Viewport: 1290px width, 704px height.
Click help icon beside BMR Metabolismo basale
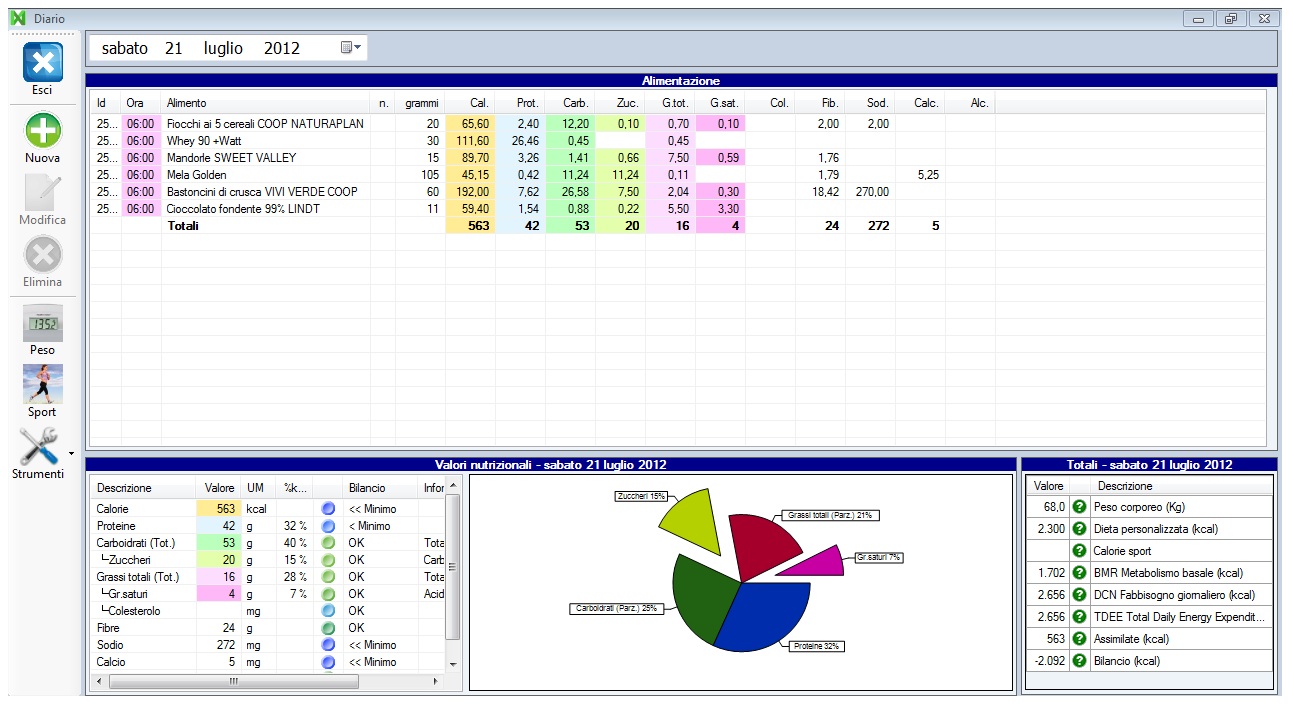(1079, 573)
